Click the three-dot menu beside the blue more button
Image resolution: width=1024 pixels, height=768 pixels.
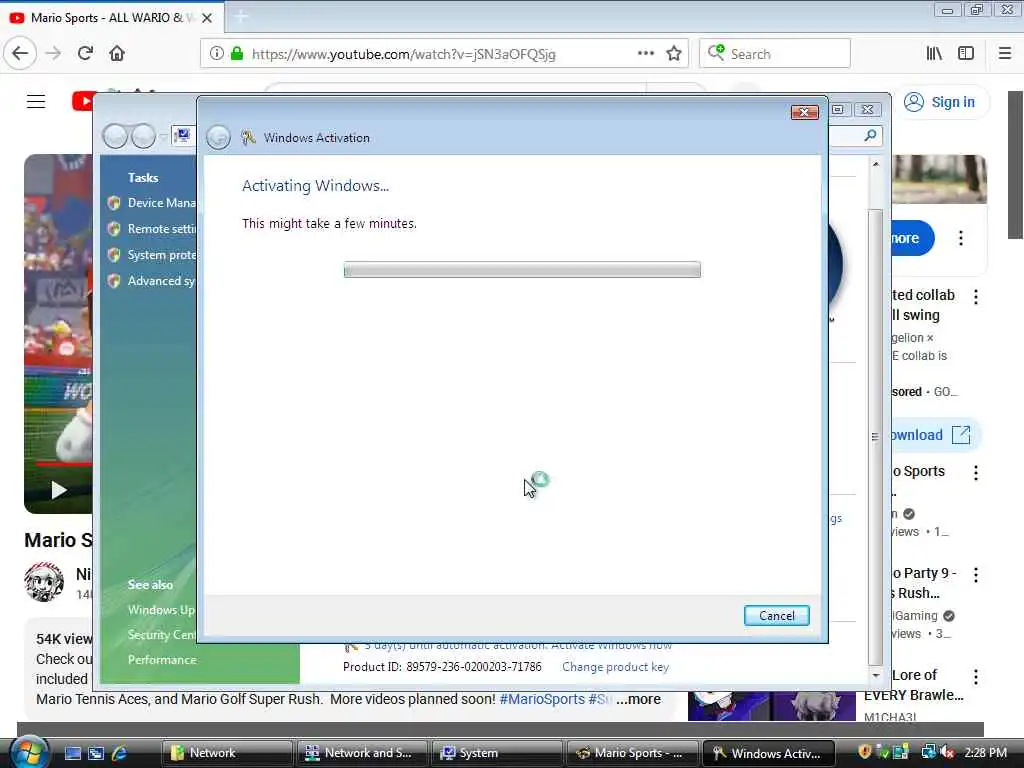point(961,238)
